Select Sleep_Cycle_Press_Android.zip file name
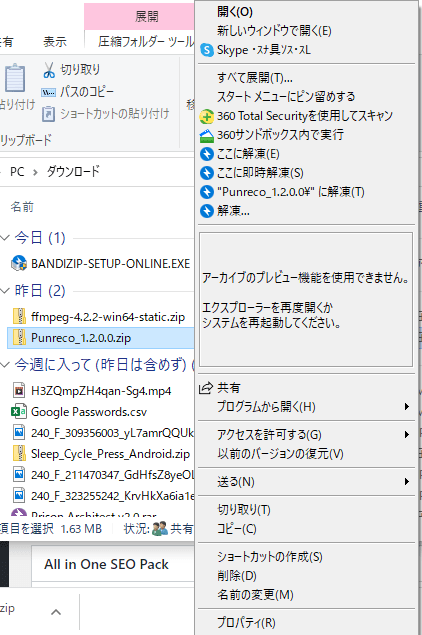The image size is (422, 635). 111,454
